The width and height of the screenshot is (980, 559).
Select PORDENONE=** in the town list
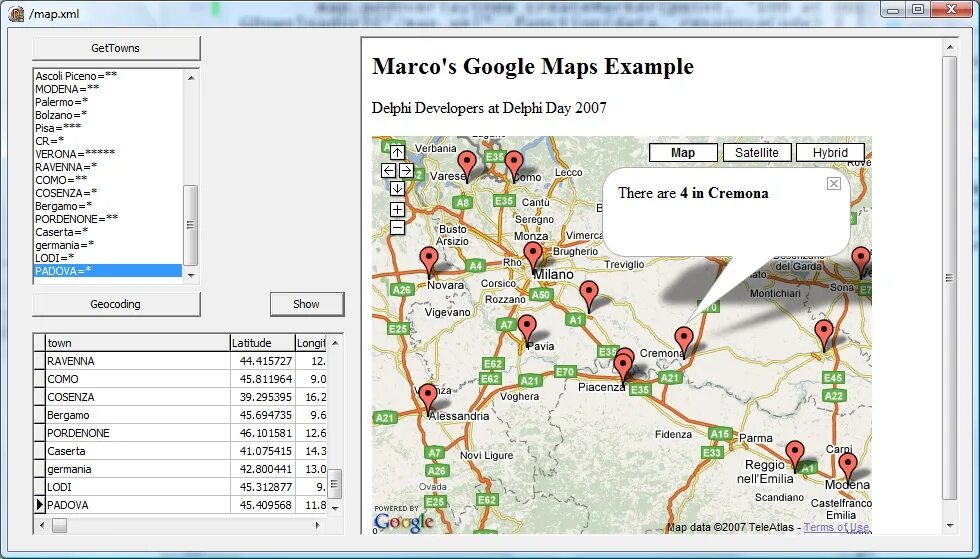click(x=108, y=219)
